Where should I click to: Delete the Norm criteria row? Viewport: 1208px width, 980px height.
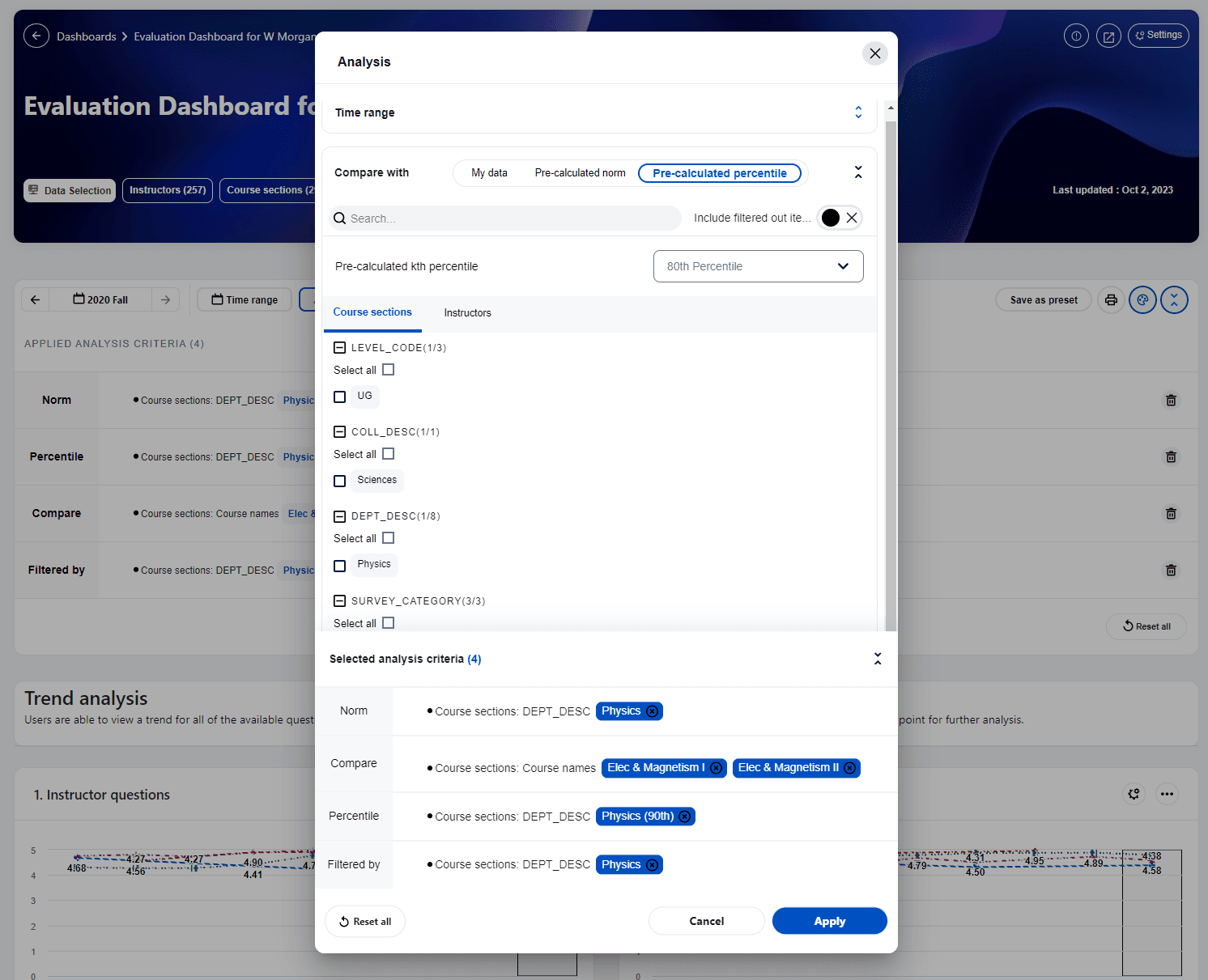point(1171,401)
